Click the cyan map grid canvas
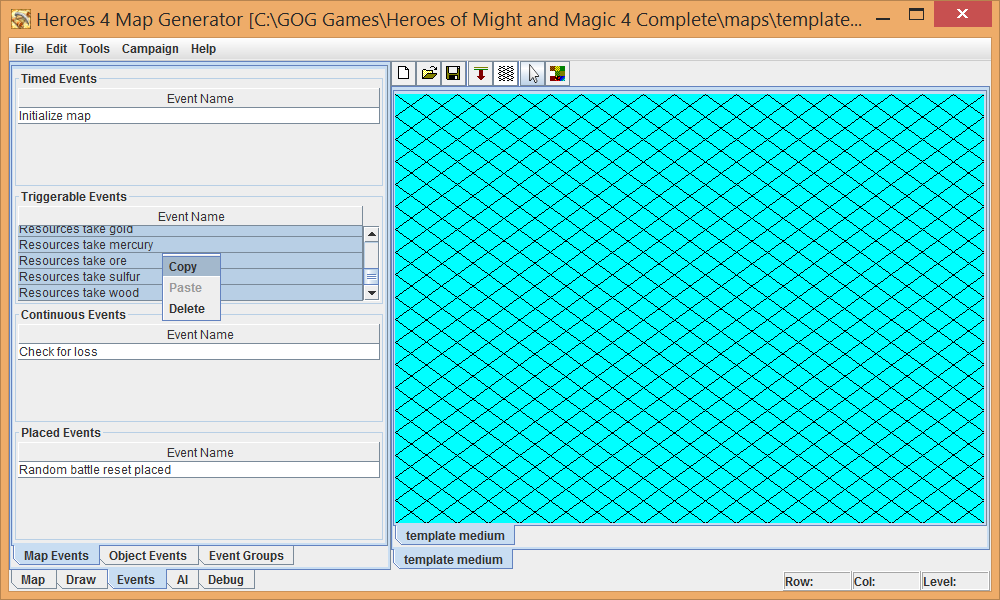Viewport: 1000px width, 600px height. (689, 309)
